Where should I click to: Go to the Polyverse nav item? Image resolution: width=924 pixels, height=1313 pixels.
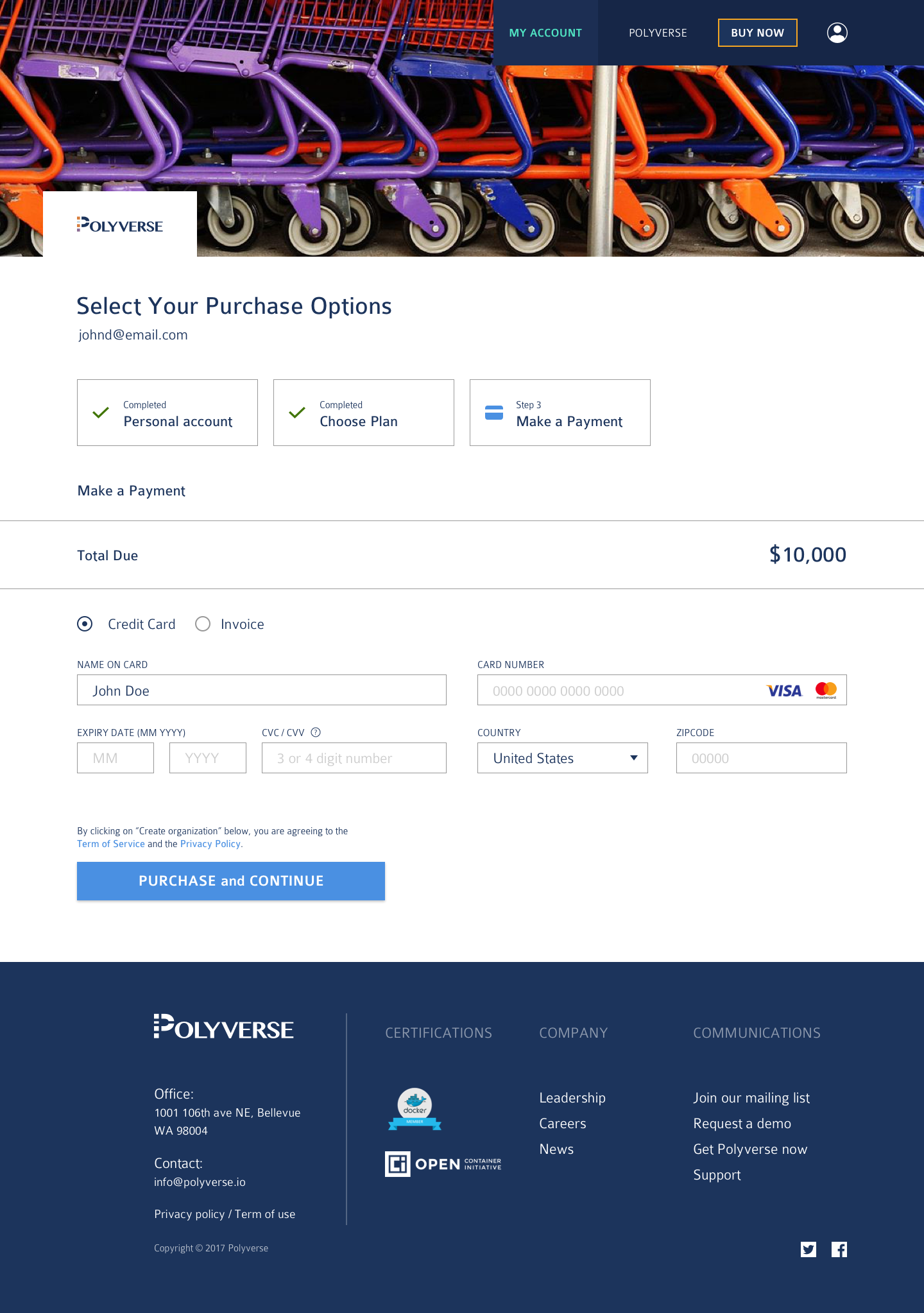[x=658, y=33]
